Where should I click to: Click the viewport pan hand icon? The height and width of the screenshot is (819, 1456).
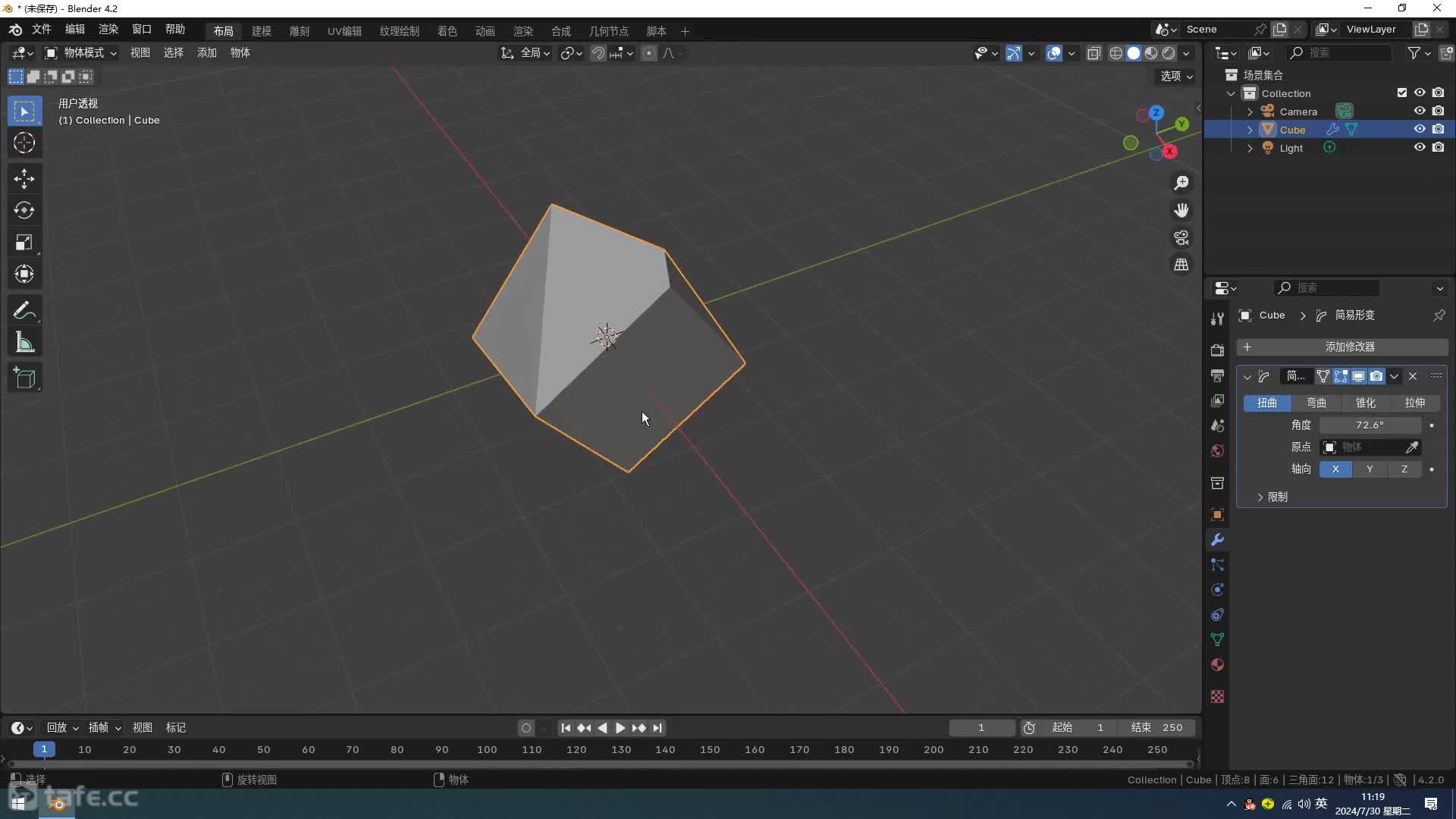(1181, 210)
